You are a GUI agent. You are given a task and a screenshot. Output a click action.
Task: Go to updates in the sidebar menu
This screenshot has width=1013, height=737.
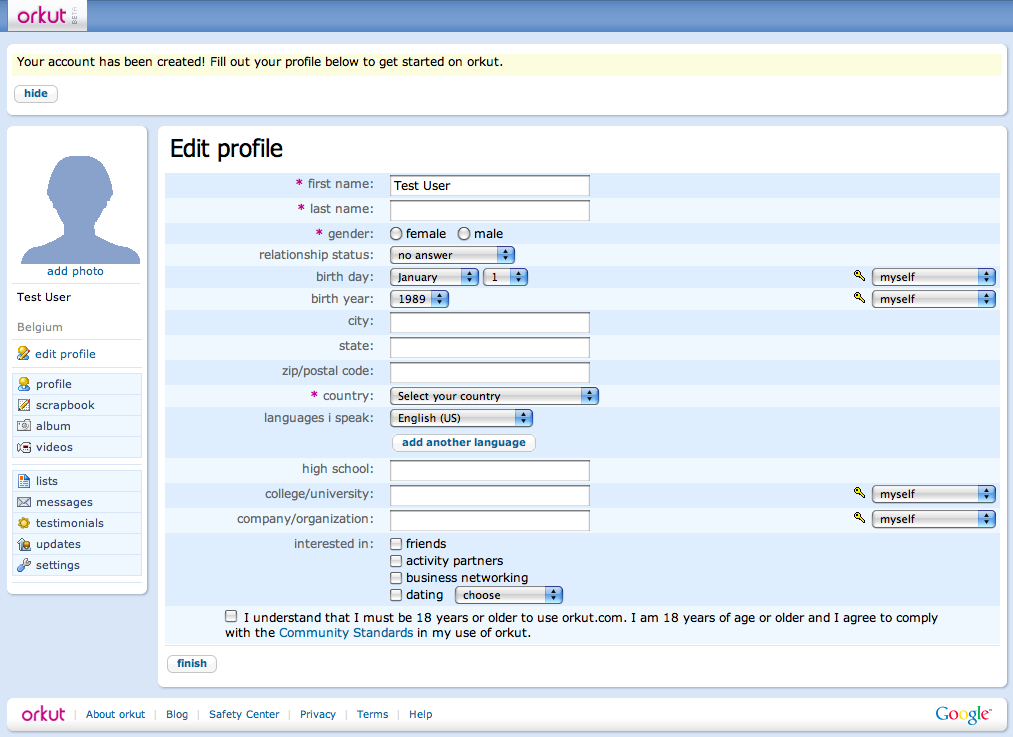58,544
